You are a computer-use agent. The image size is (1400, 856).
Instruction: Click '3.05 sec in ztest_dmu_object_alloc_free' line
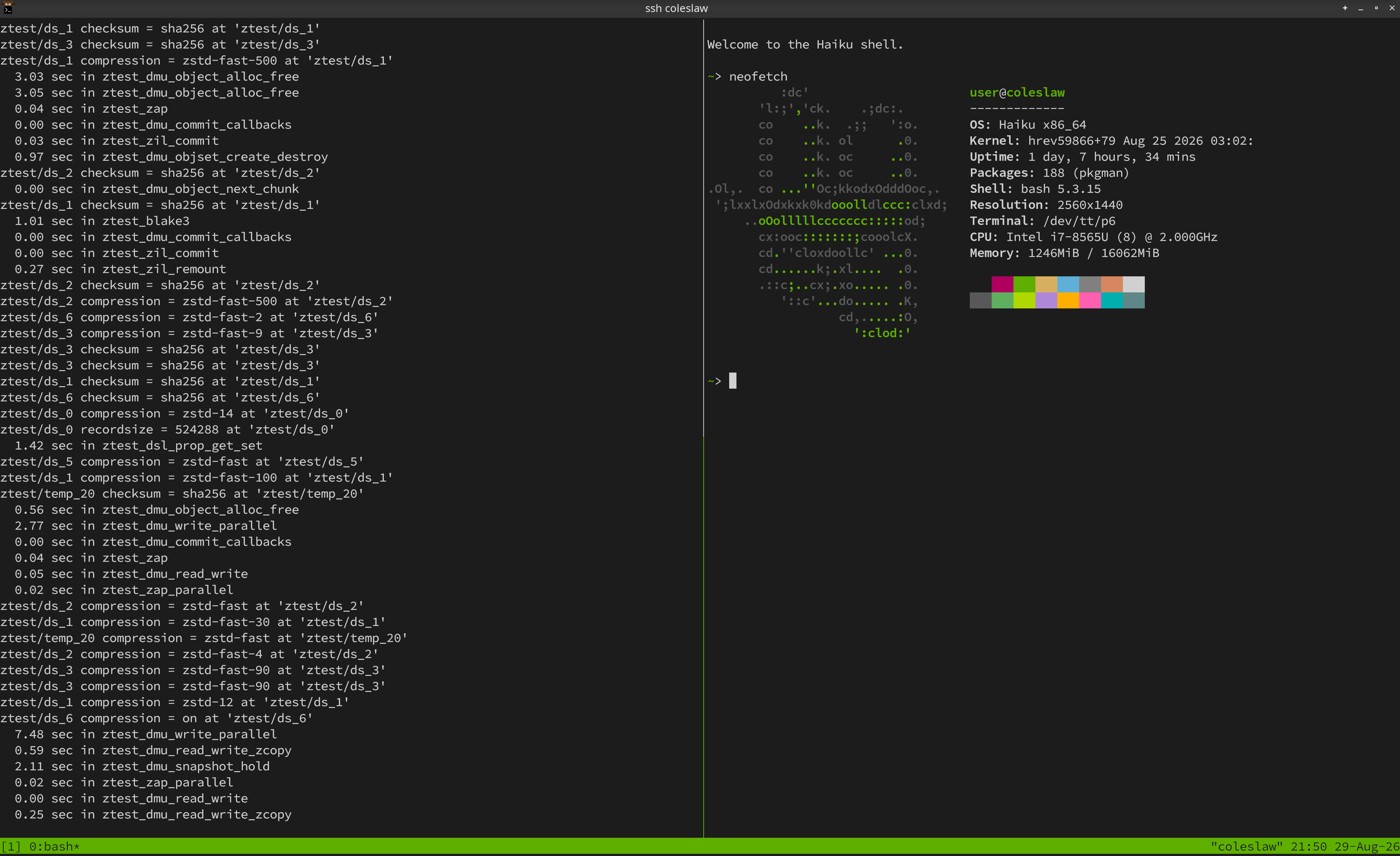(156, 92)
